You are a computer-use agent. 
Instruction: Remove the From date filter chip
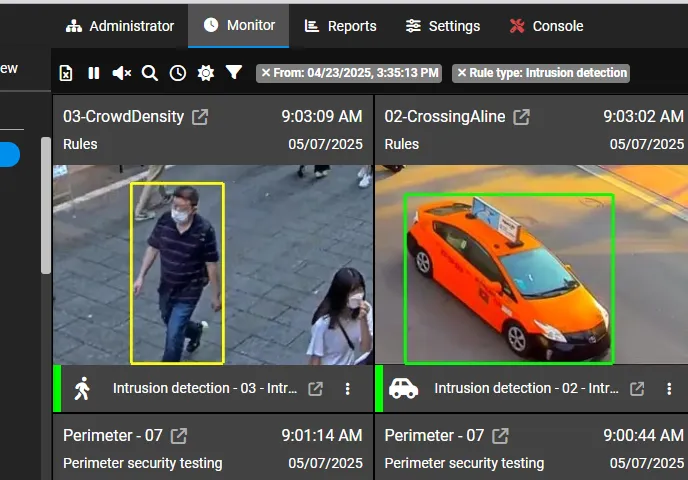266,73
